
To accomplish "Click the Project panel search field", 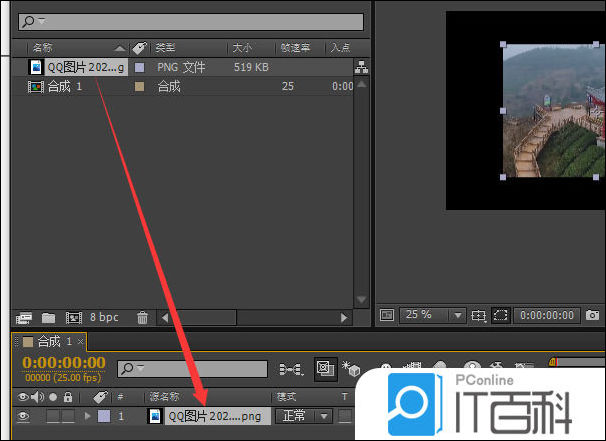I will click(191, 22).
